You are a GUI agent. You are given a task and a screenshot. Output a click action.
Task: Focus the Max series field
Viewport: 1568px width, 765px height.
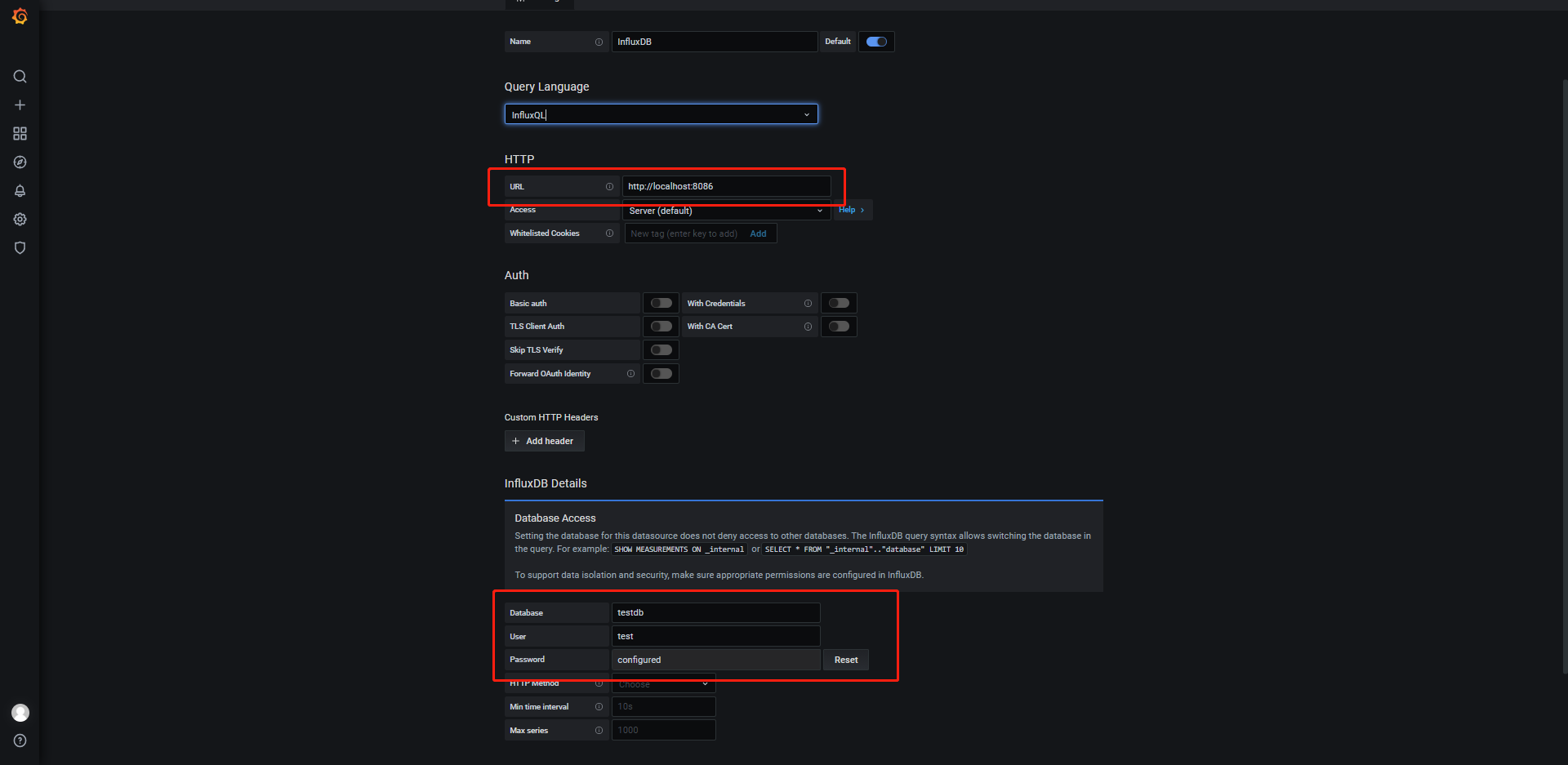pos(664,731)
